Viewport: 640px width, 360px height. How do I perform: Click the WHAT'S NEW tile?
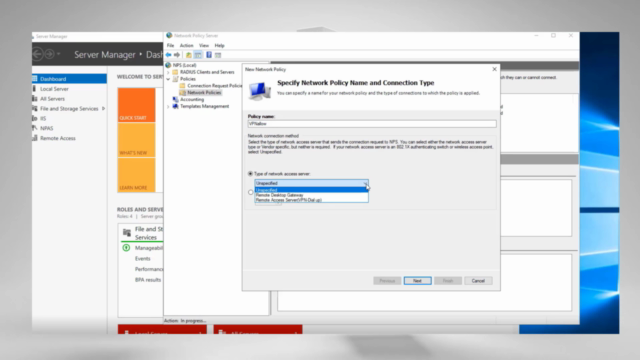136,140
